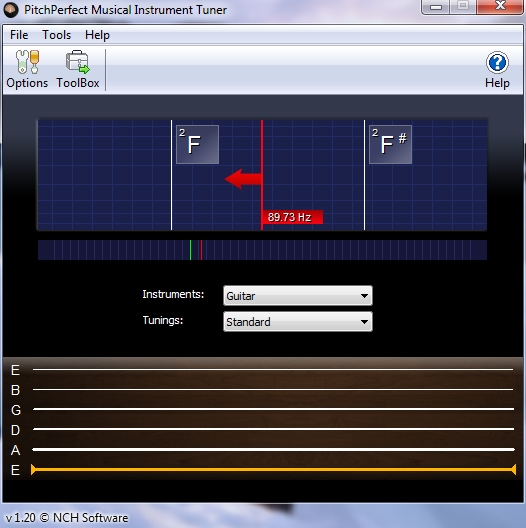Select the highlighted low E string

click(x=273, y=469)
